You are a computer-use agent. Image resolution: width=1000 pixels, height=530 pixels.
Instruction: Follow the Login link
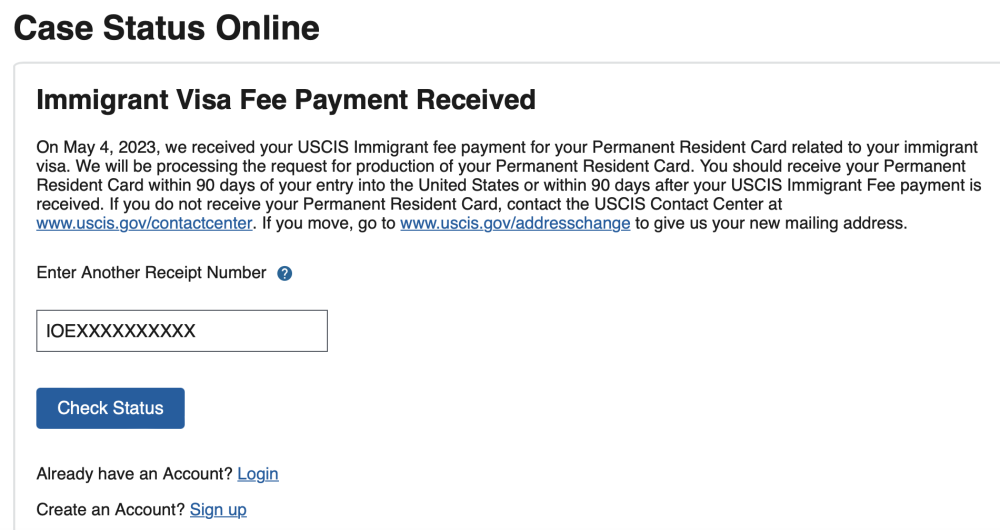point(258,474)
